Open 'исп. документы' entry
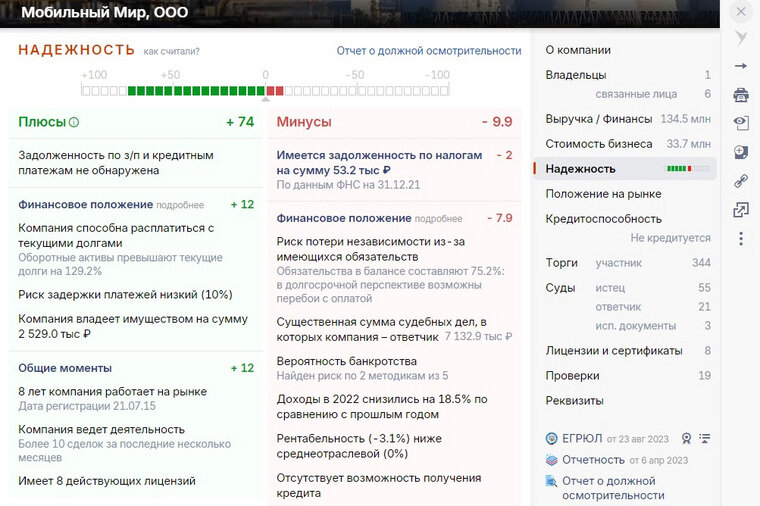Screen dimensions: 760x506 click(635, 326)
